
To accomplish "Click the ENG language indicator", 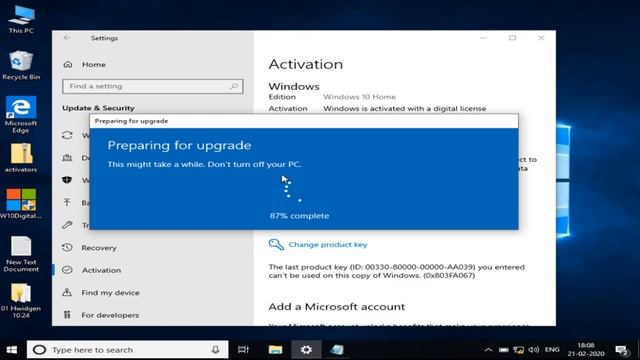I will click(x=552, y=350).
